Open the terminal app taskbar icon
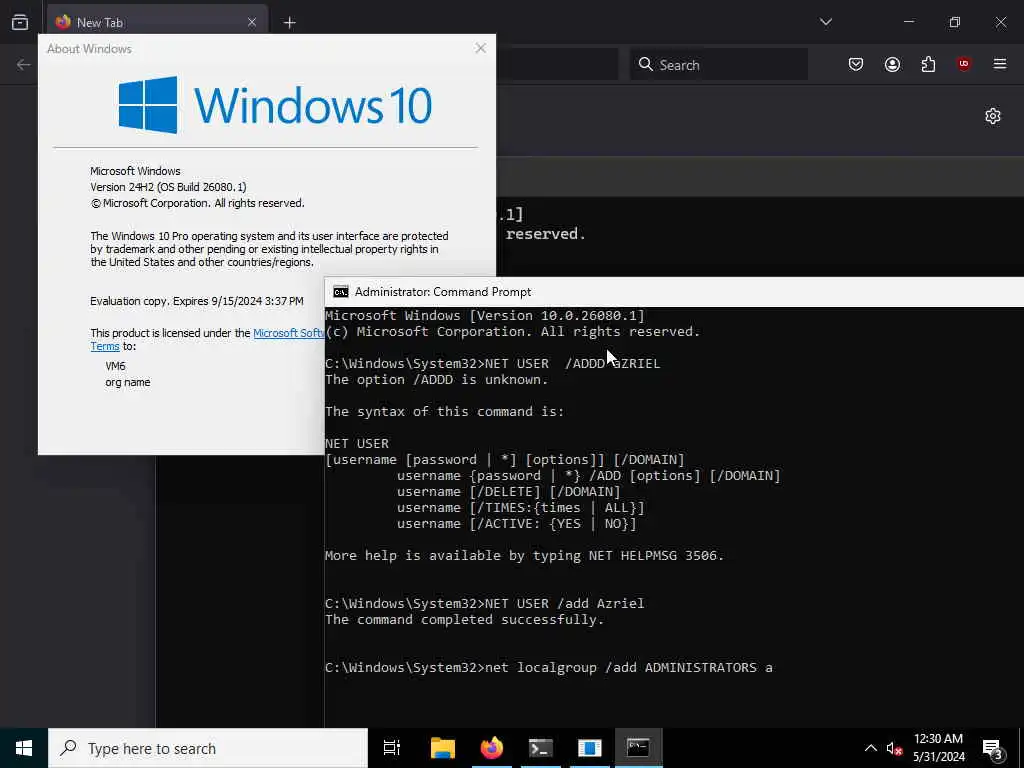The width and height of the screenshot is (1024, 768). tap(540, 748)
